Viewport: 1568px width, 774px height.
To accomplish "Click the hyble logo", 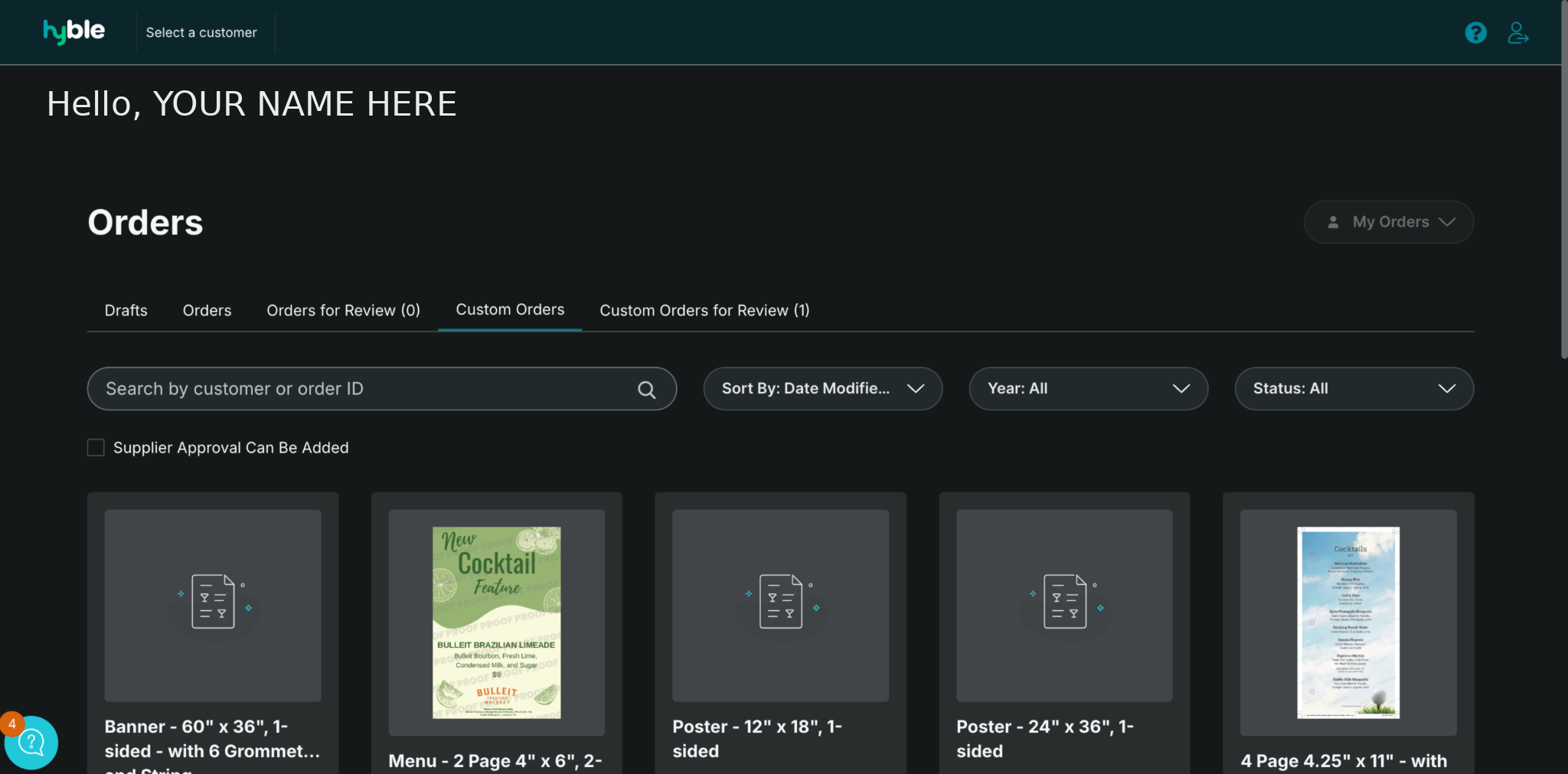I will (74, 32).
